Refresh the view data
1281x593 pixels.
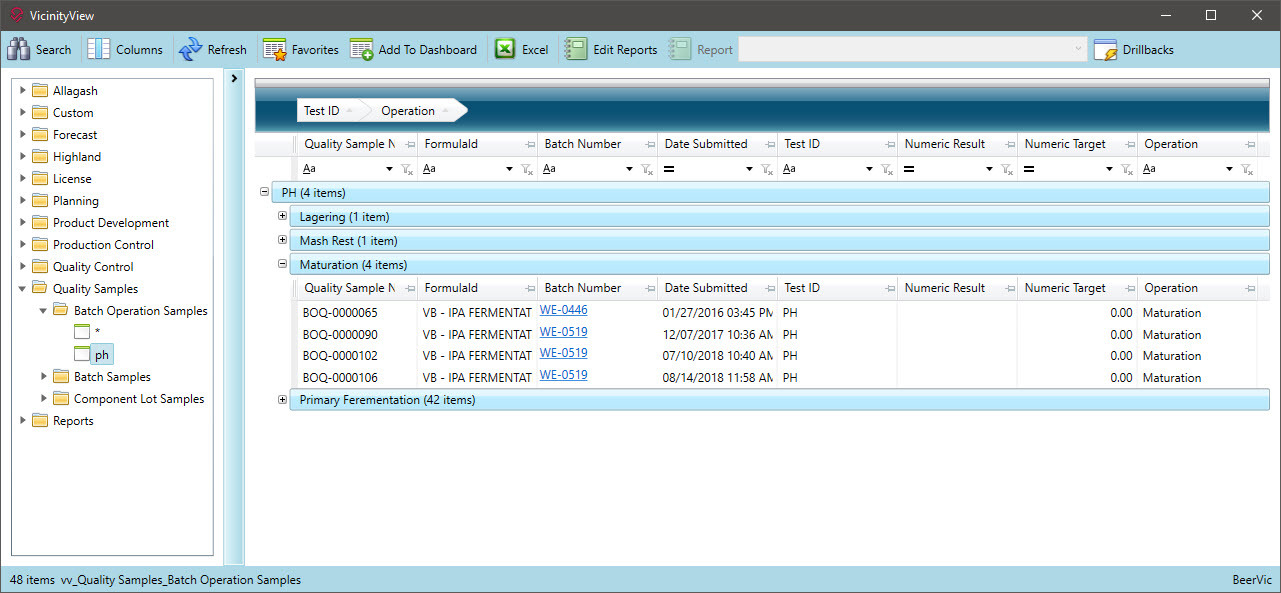pyautogui.click(x=212, y=50)
